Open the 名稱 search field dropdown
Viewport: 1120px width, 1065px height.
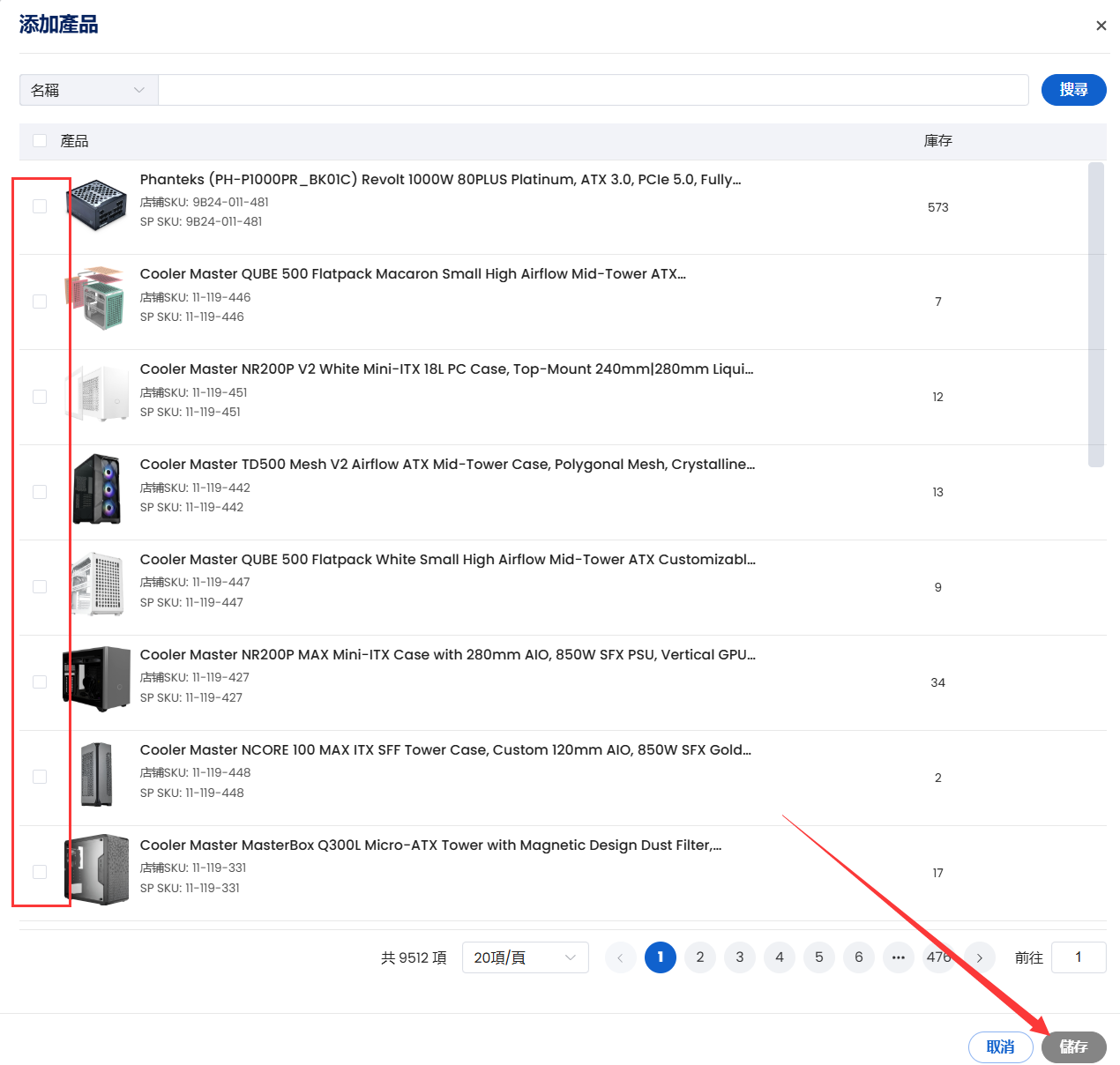[x=89, y=90]
